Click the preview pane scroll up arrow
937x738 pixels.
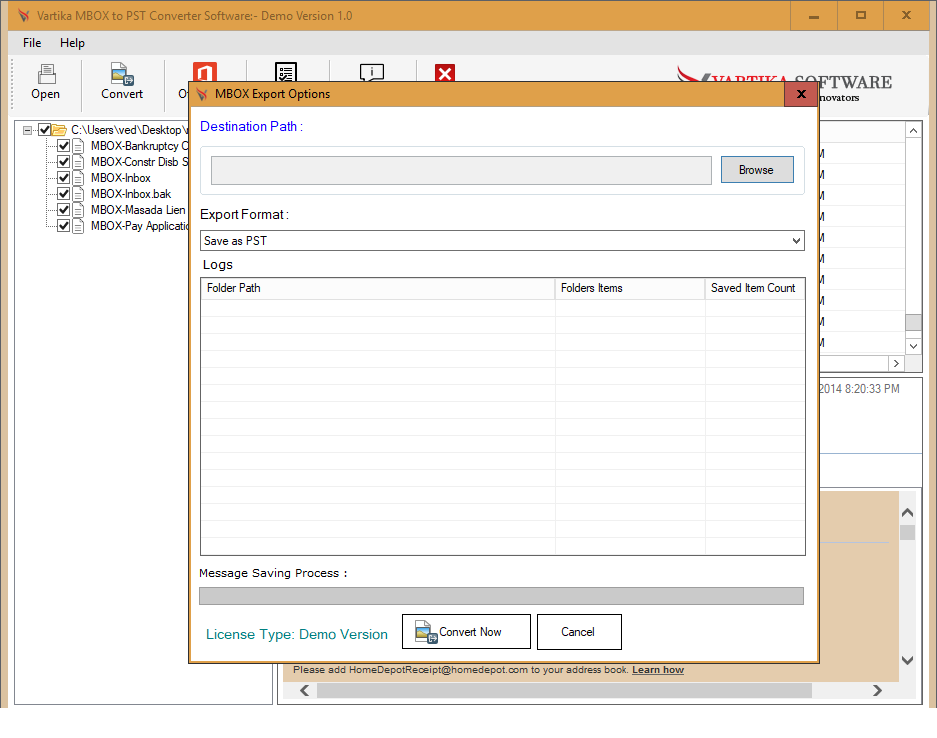pyautogui.click(x=907, y=513)
